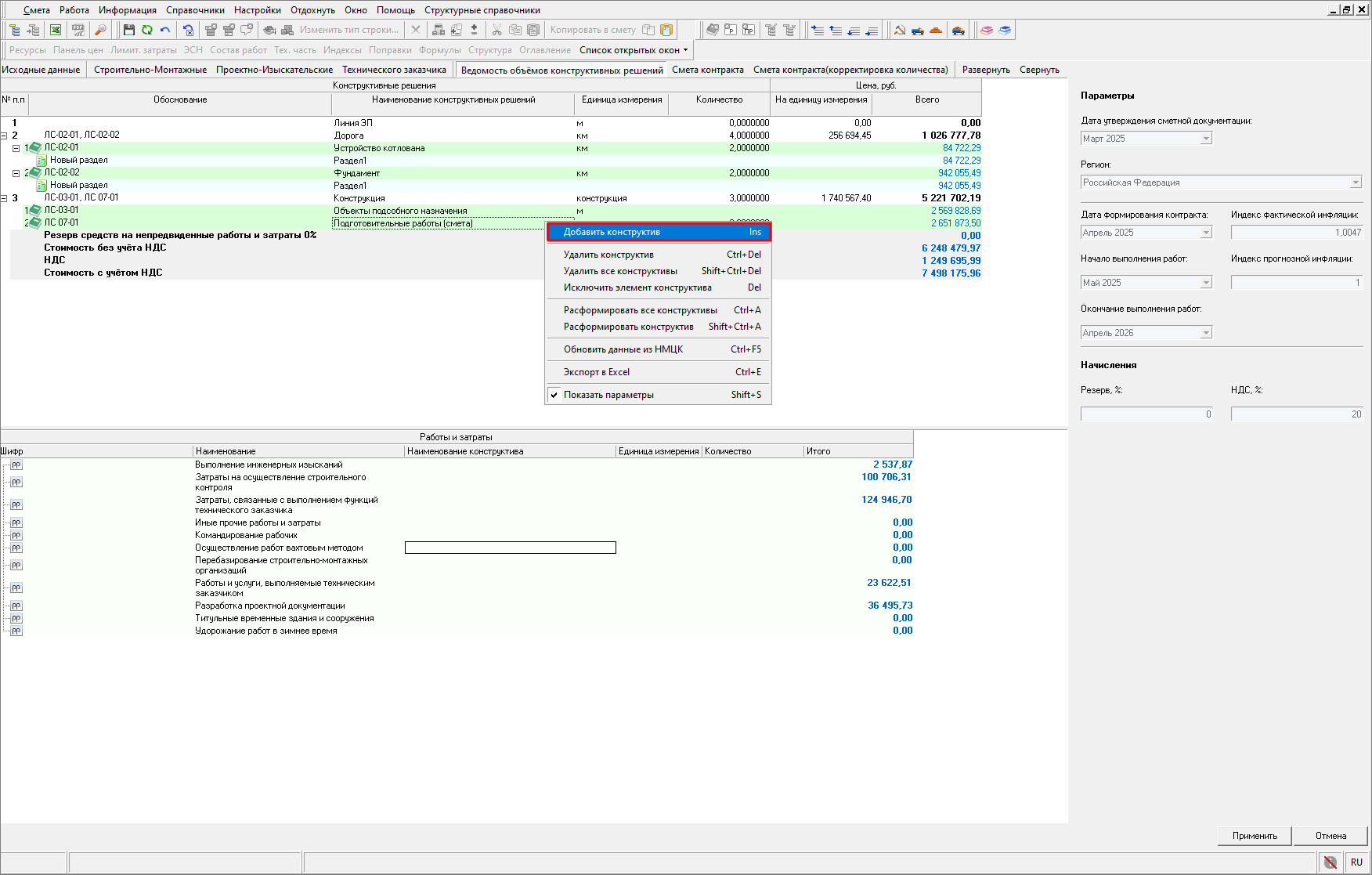Image resolution: width=1372 pixels, height=875 pixels.
Task: Collapse tree row 3 ЛС-03-01, ЛС 07-01
Action: coord(4,198)
